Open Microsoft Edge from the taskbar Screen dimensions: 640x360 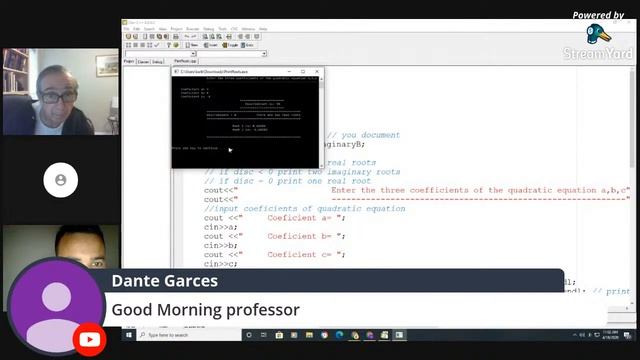pos(340,335)
